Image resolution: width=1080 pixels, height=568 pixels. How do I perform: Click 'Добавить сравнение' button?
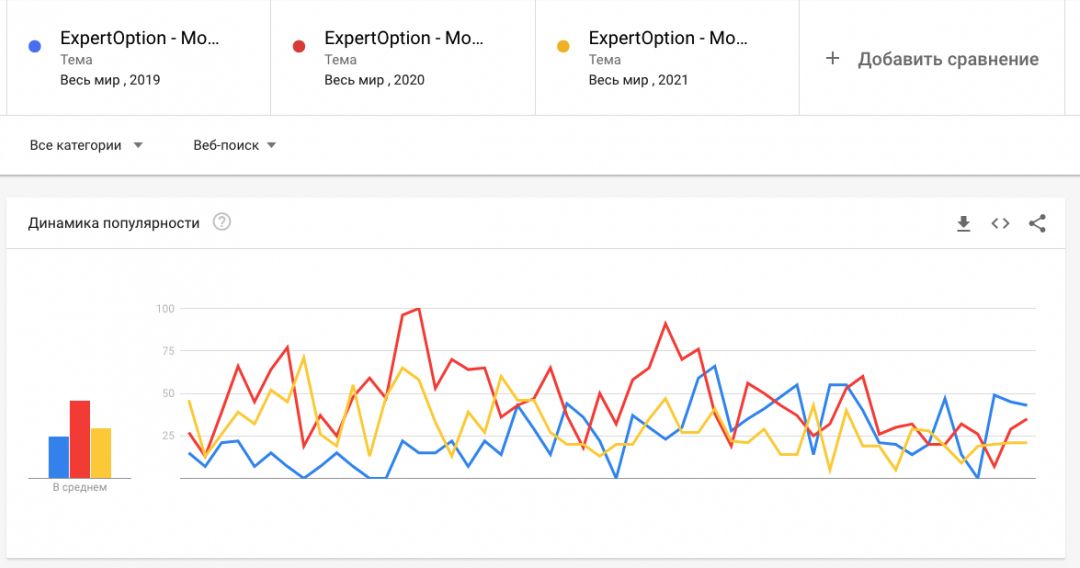[947, 59]
